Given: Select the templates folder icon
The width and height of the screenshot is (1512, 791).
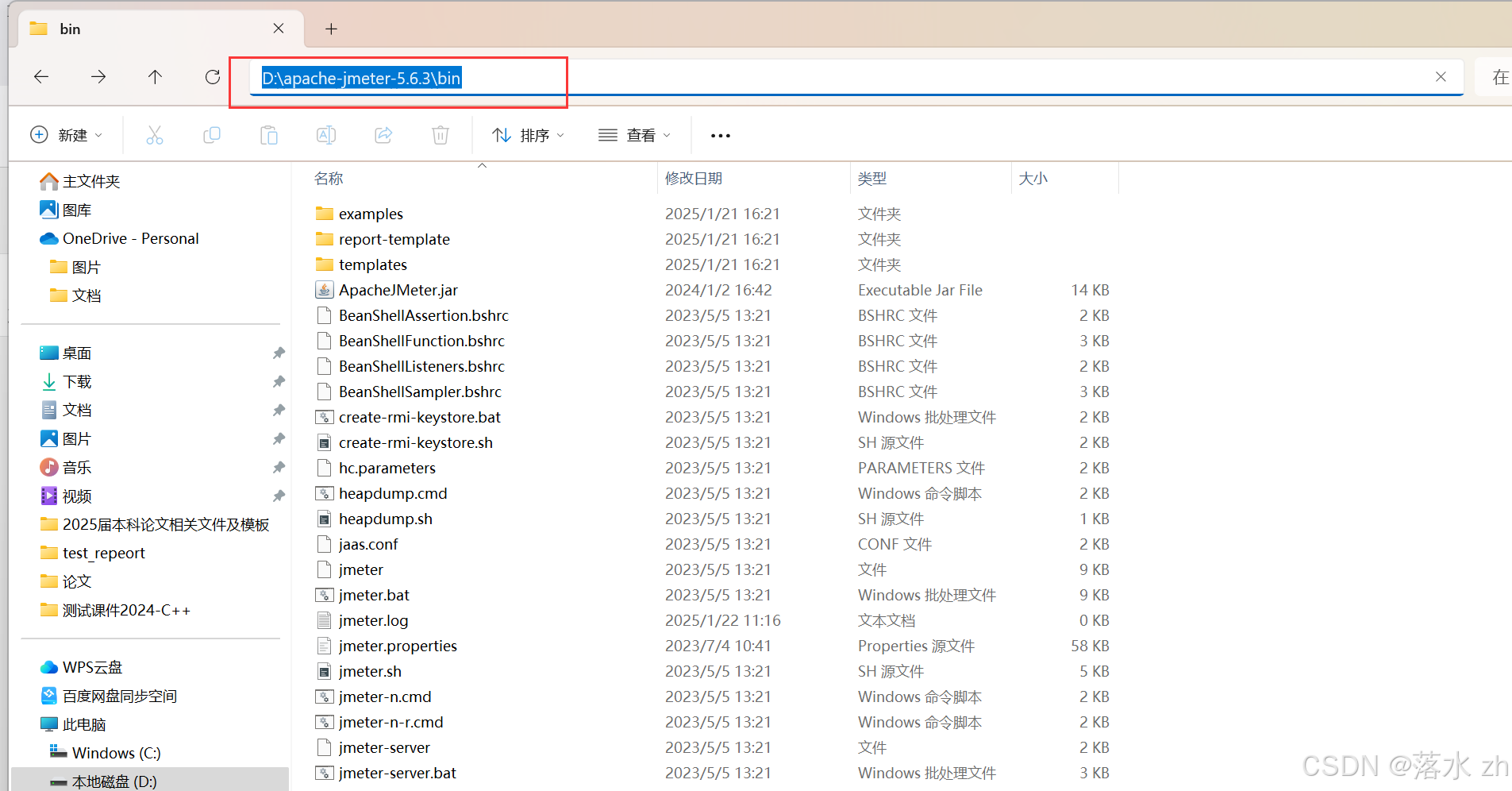Looking at the screenshot, I should click(324, 264).
